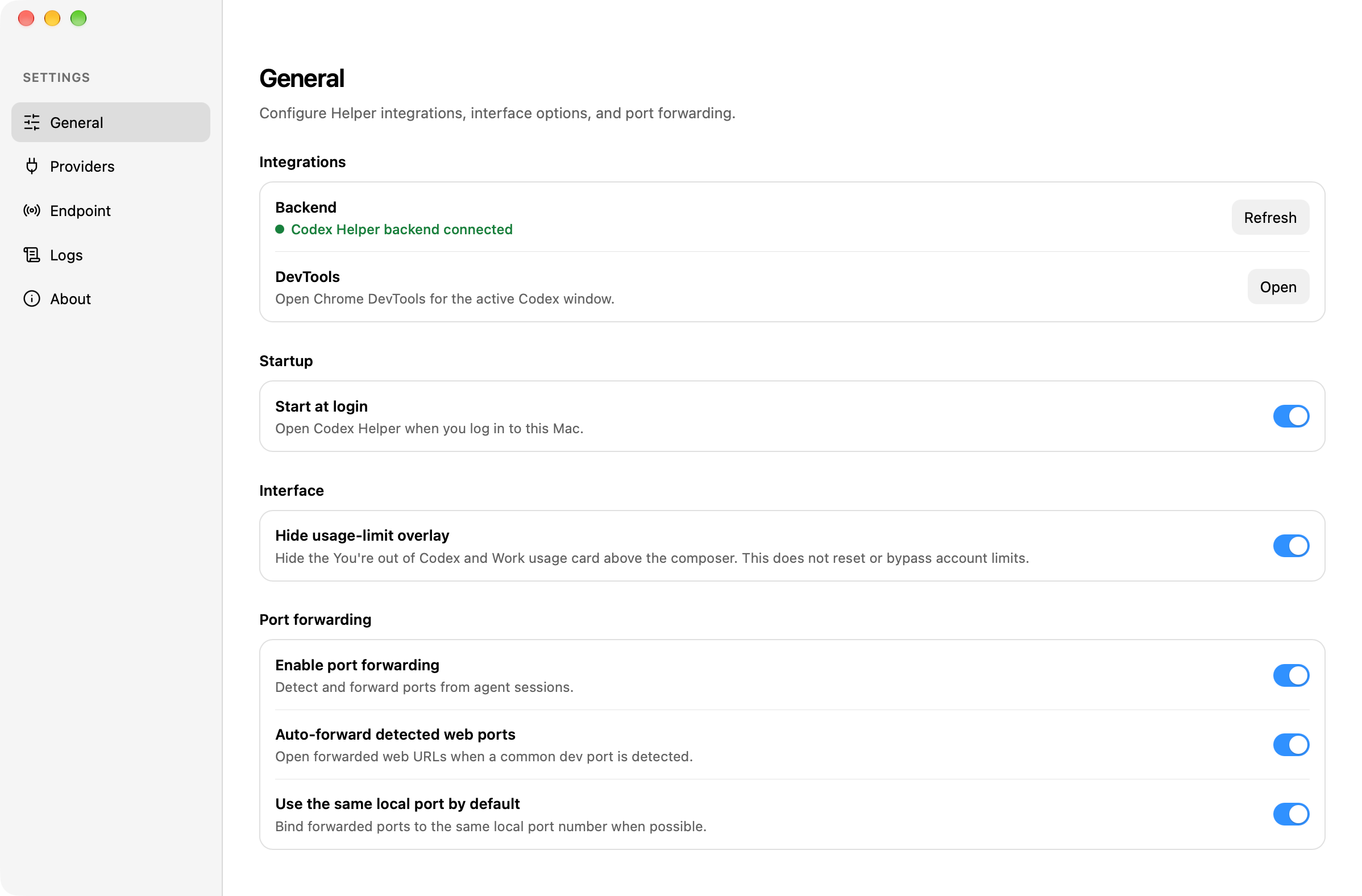Screen dimensions: 1362x896
Task: Click the Endpoint broadcast icon
Action: click(31, 210)
